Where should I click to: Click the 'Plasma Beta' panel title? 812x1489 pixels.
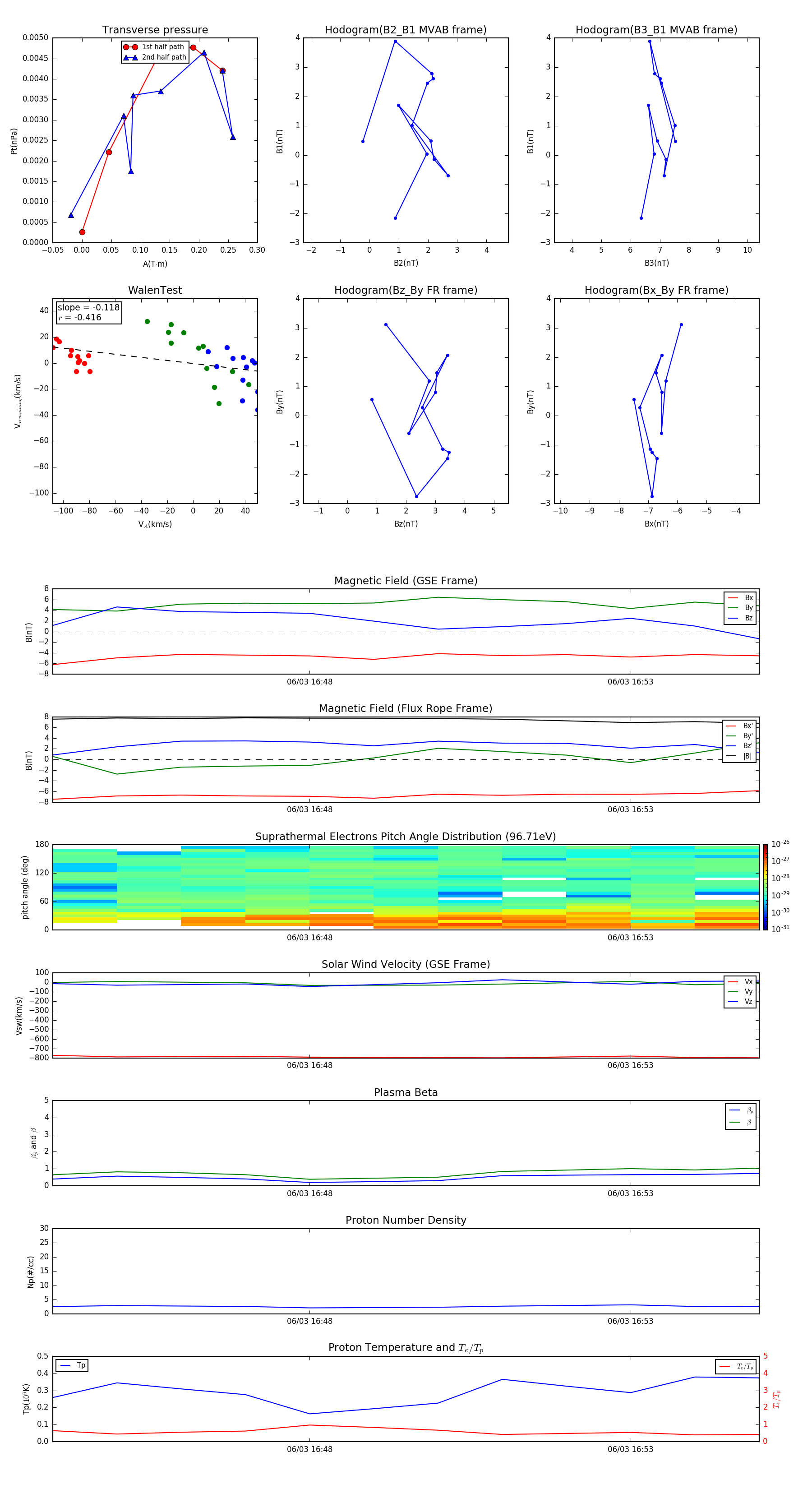[x=406, y=1092]
